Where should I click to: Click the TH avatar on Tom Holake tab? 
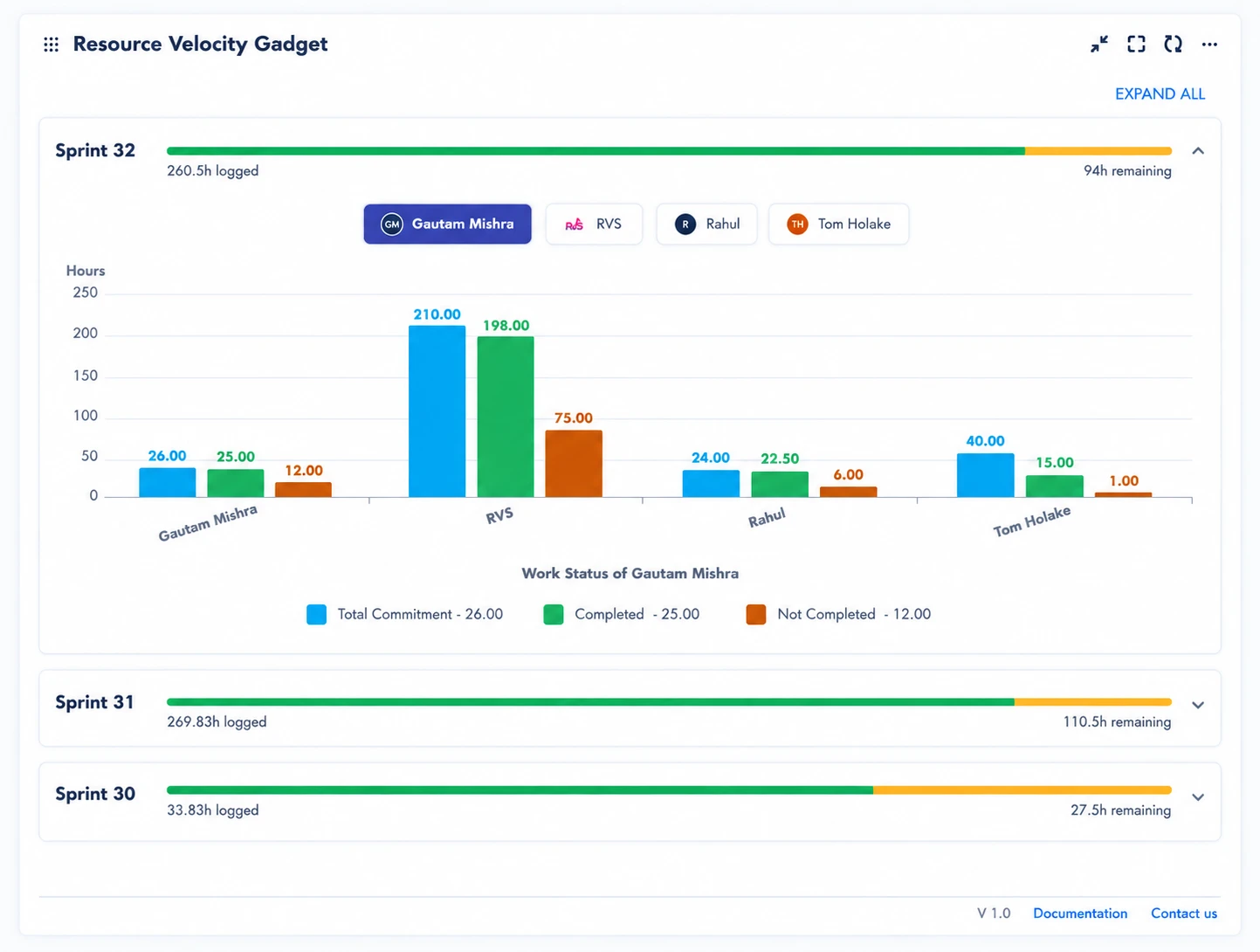tap(797, 224)
